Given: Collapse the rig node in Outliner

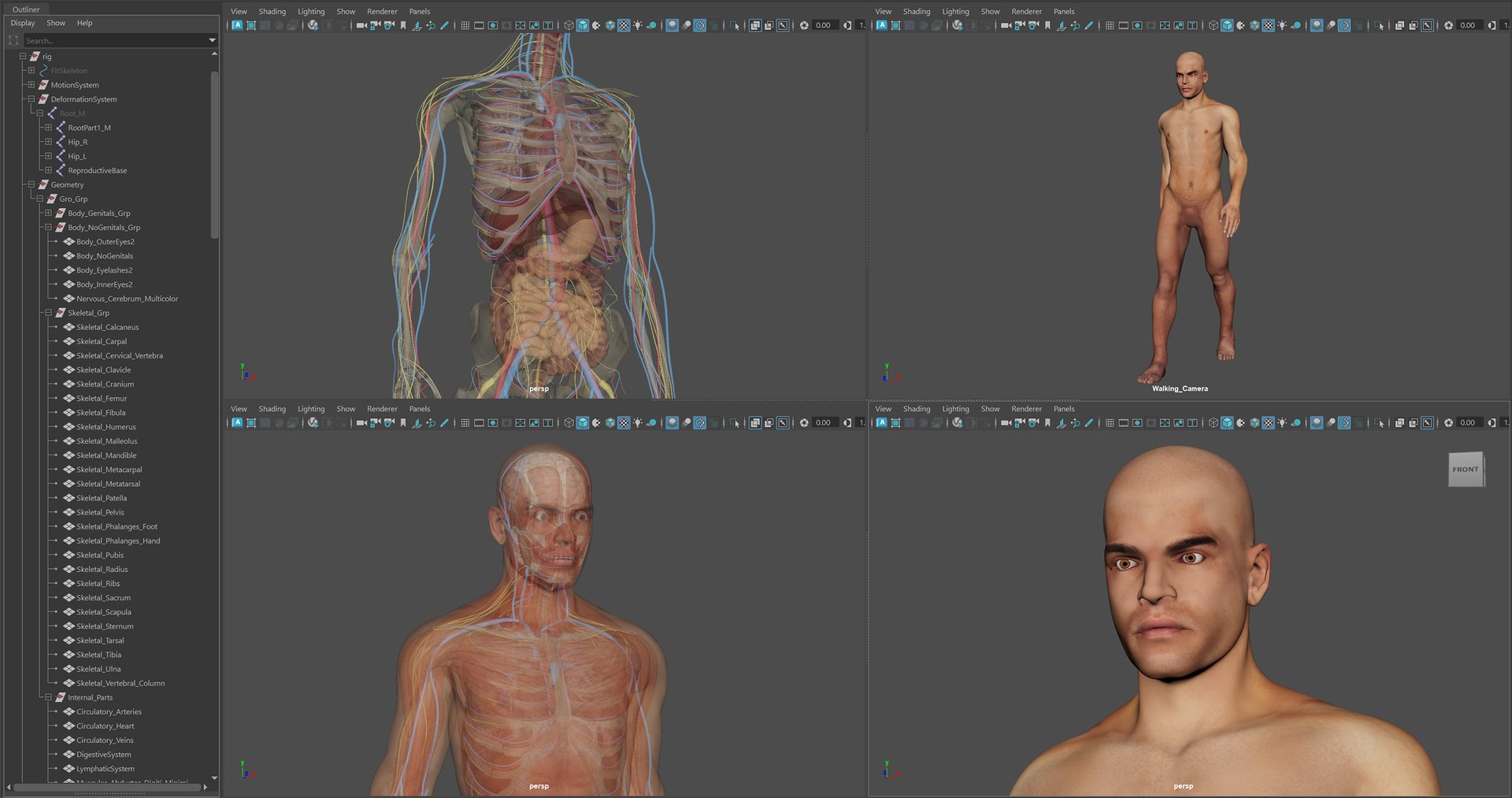Looking at the screenshot, I should point(23,57).
